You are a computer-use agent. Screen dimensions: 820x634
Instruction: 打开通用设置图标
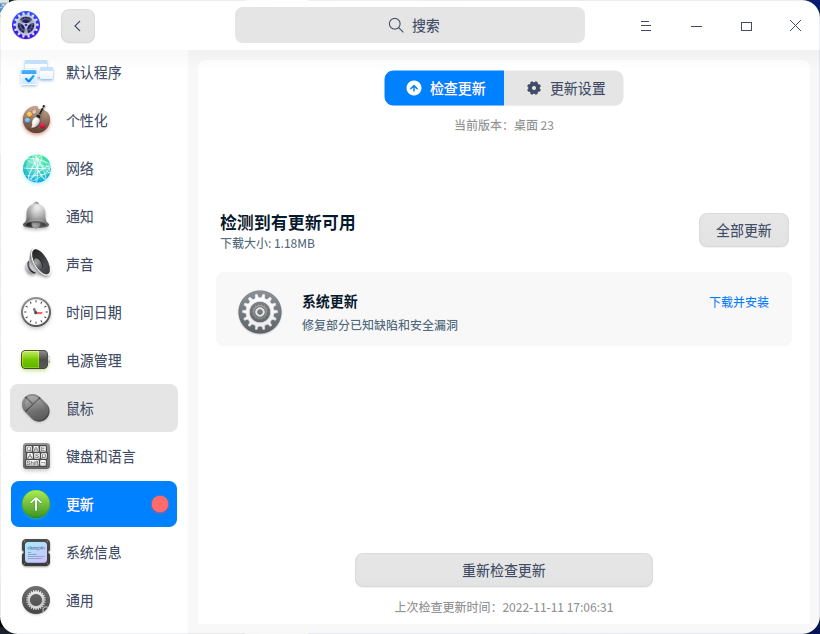coord(36,600)
